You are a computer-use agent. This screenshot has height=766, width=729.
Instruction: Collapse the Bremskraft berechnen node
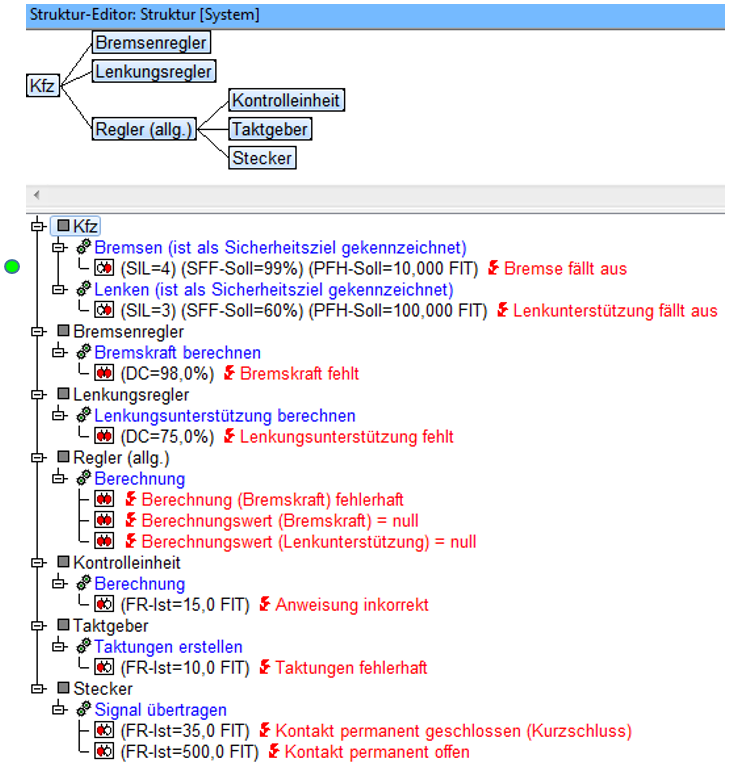point(59,352)
